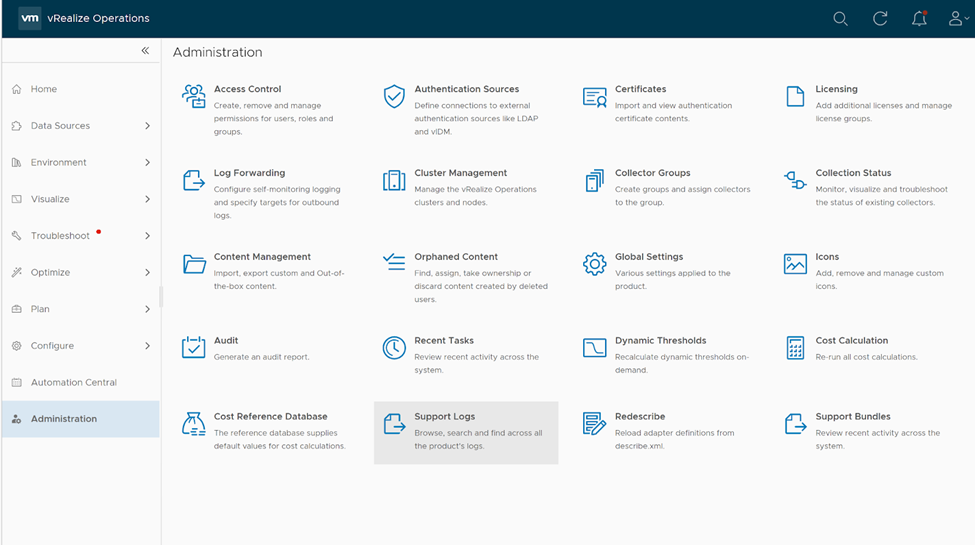This screenshot has width=975, height=545.
Task: Click the Log Forwarding icon
Action: (x=193, y=180)
